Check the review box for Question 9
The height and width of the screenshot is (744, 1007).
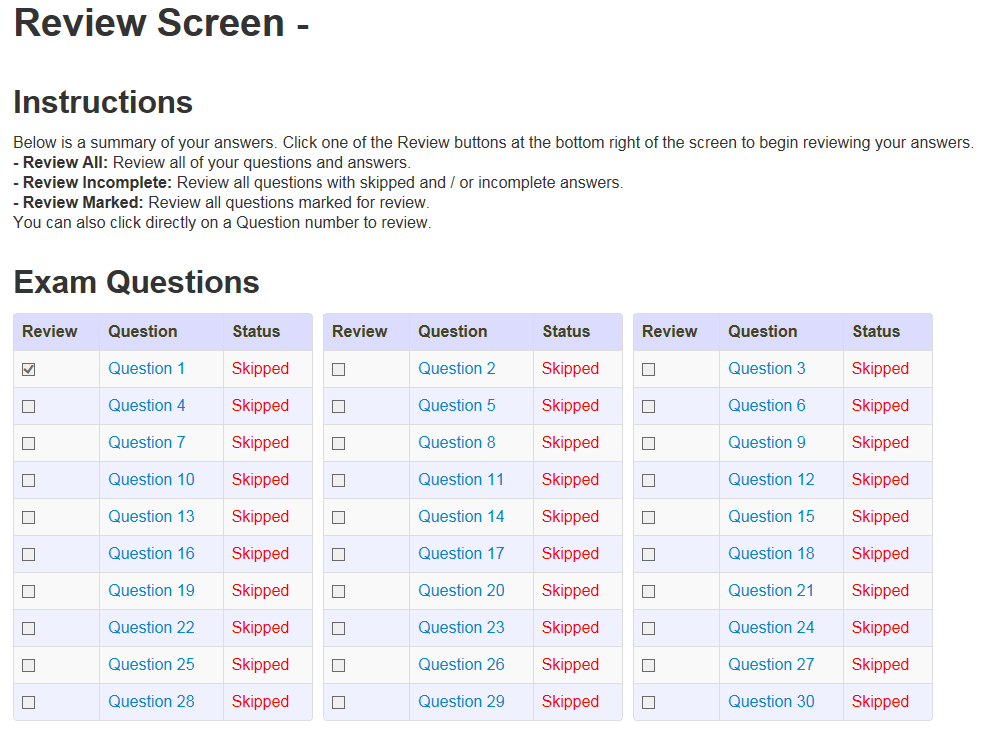point(649,443)
